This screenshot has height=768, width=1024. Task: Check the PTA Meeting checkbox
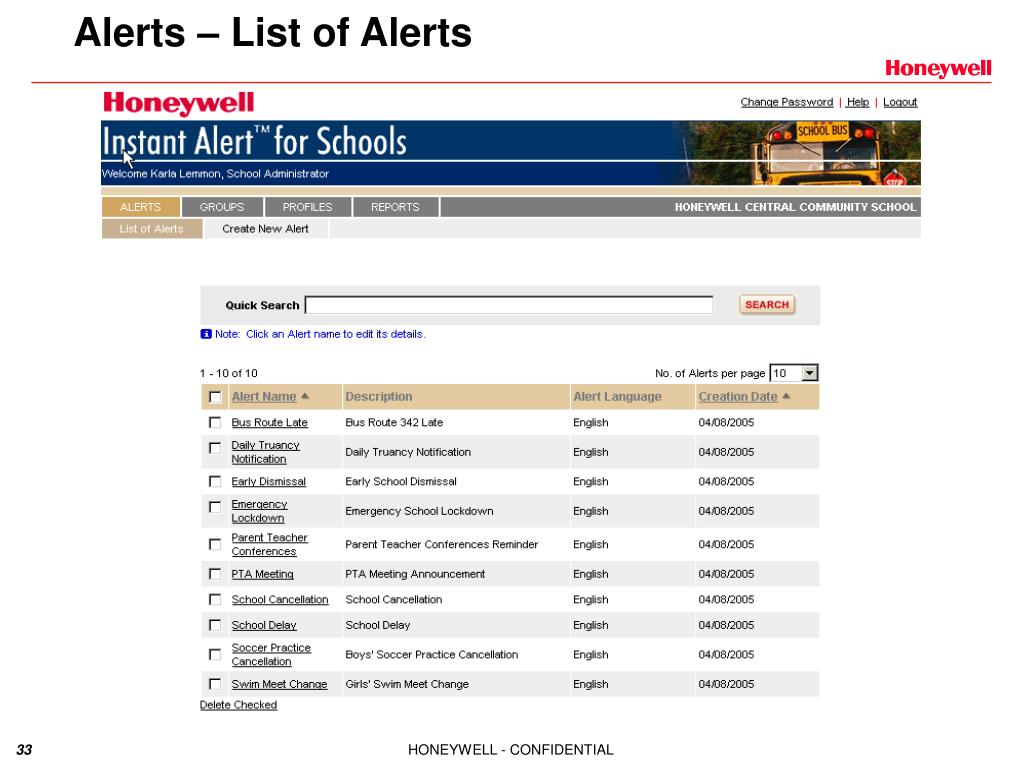click(215, 574)
